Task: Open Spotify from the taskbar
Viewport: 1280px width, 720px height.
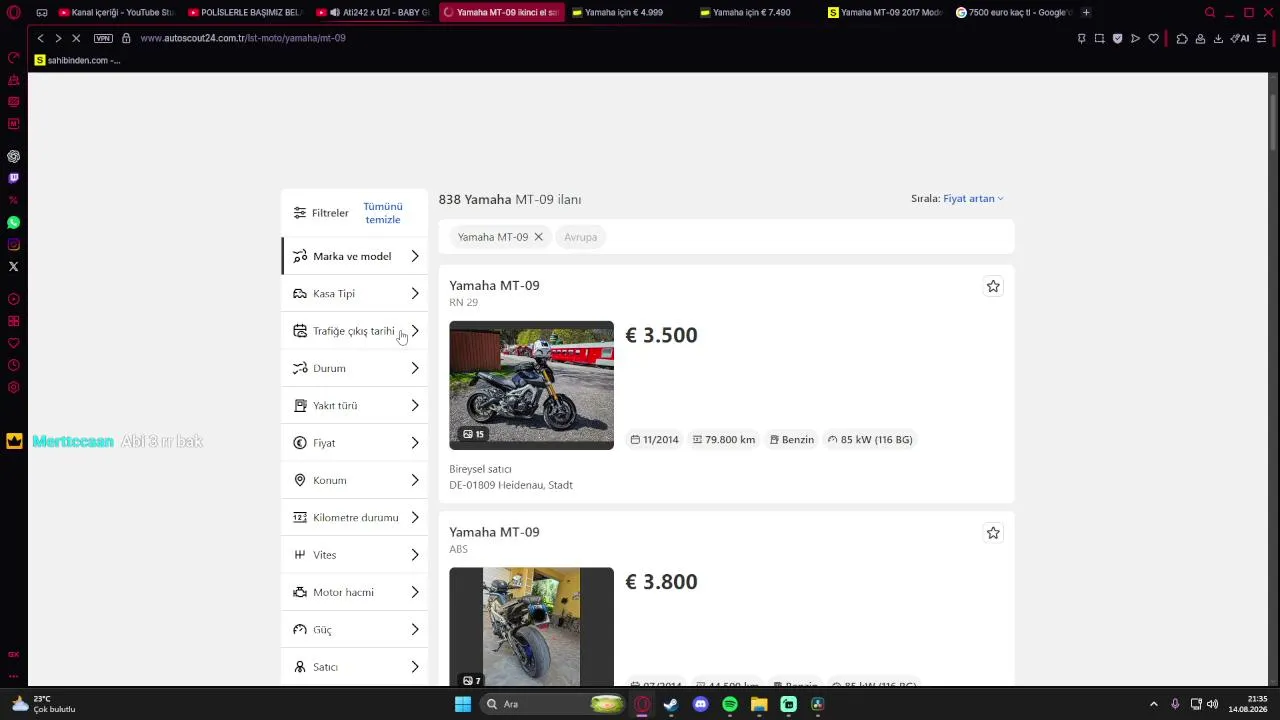Action: click(730, 704)
